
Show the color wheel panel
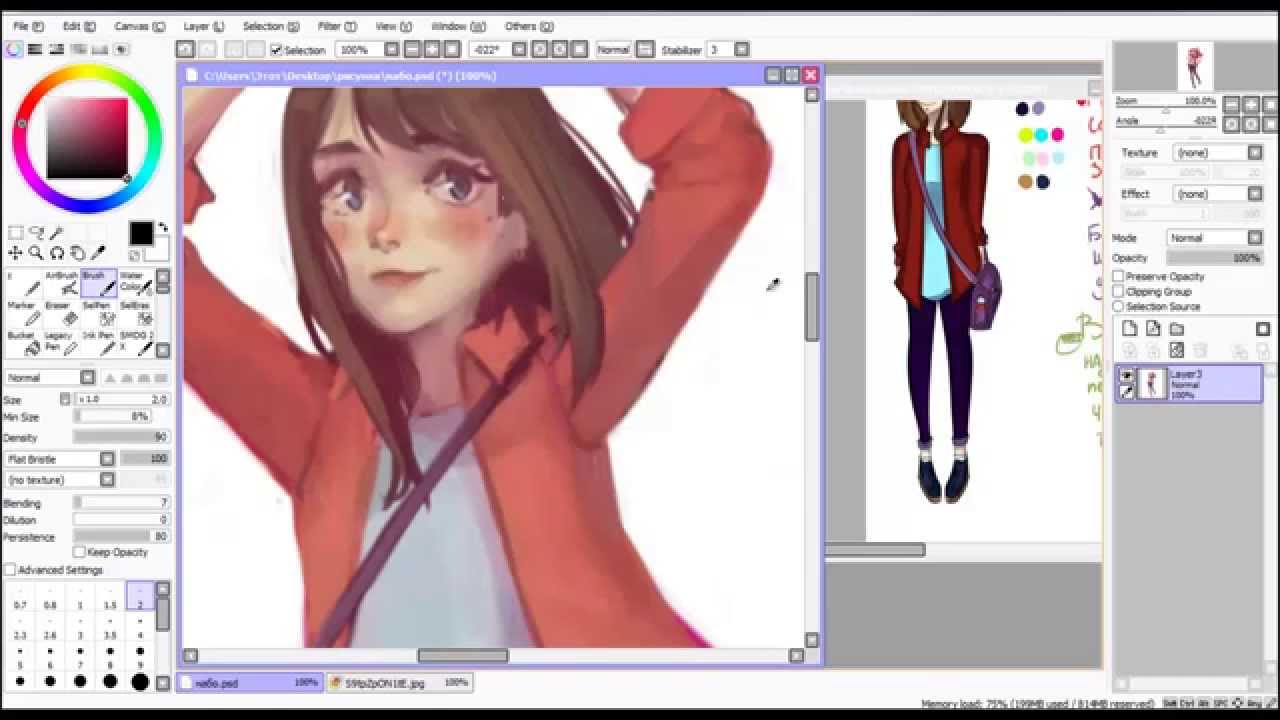coord(14,49)
